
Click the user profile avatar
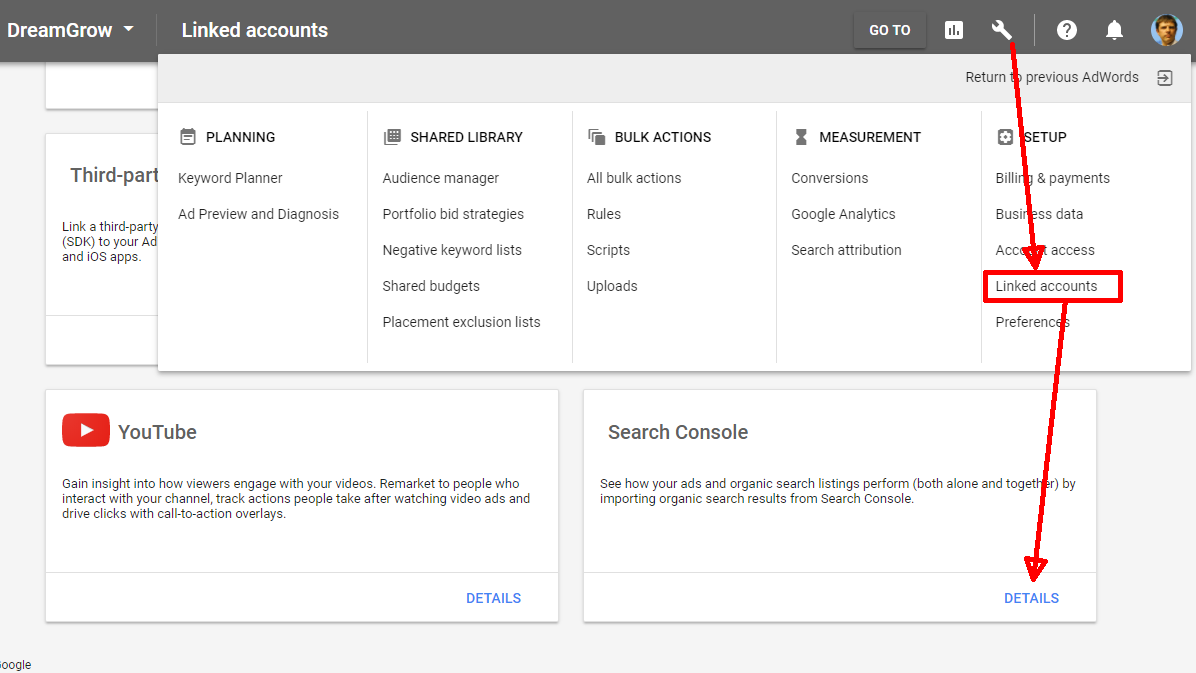1166,30
